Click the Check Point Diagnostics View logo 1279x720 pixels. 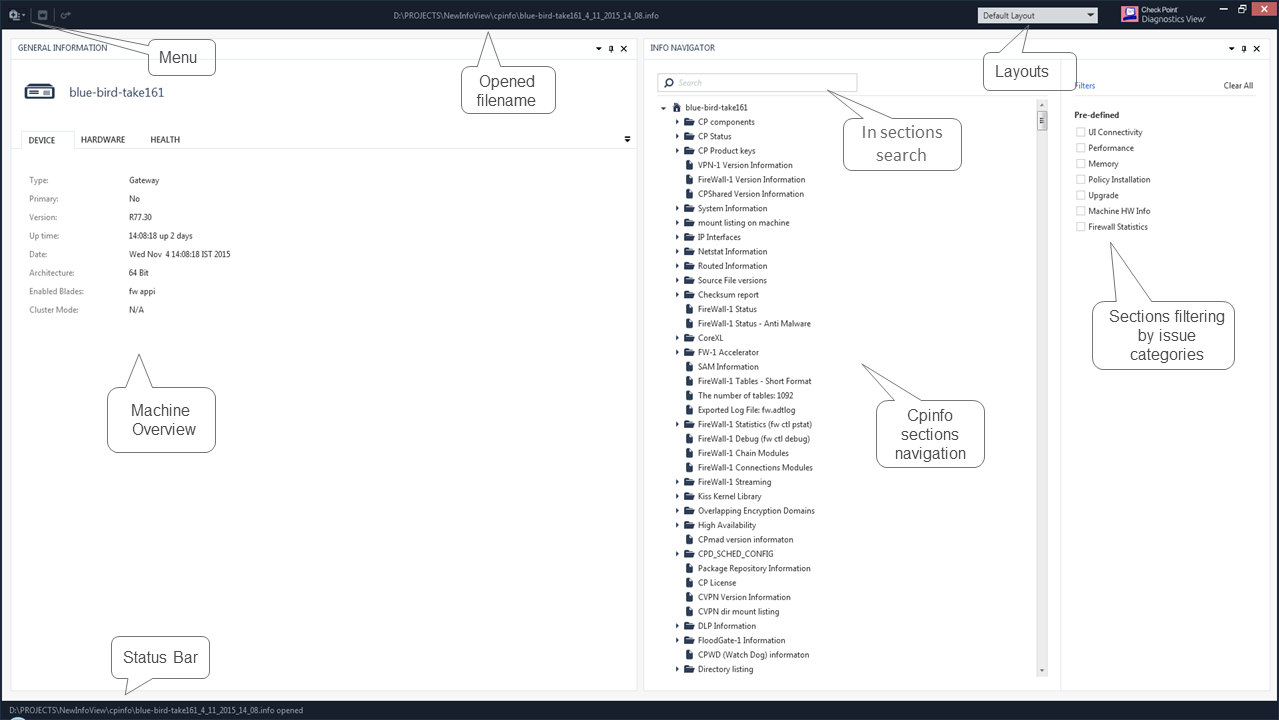click(x=1163, y=15)
